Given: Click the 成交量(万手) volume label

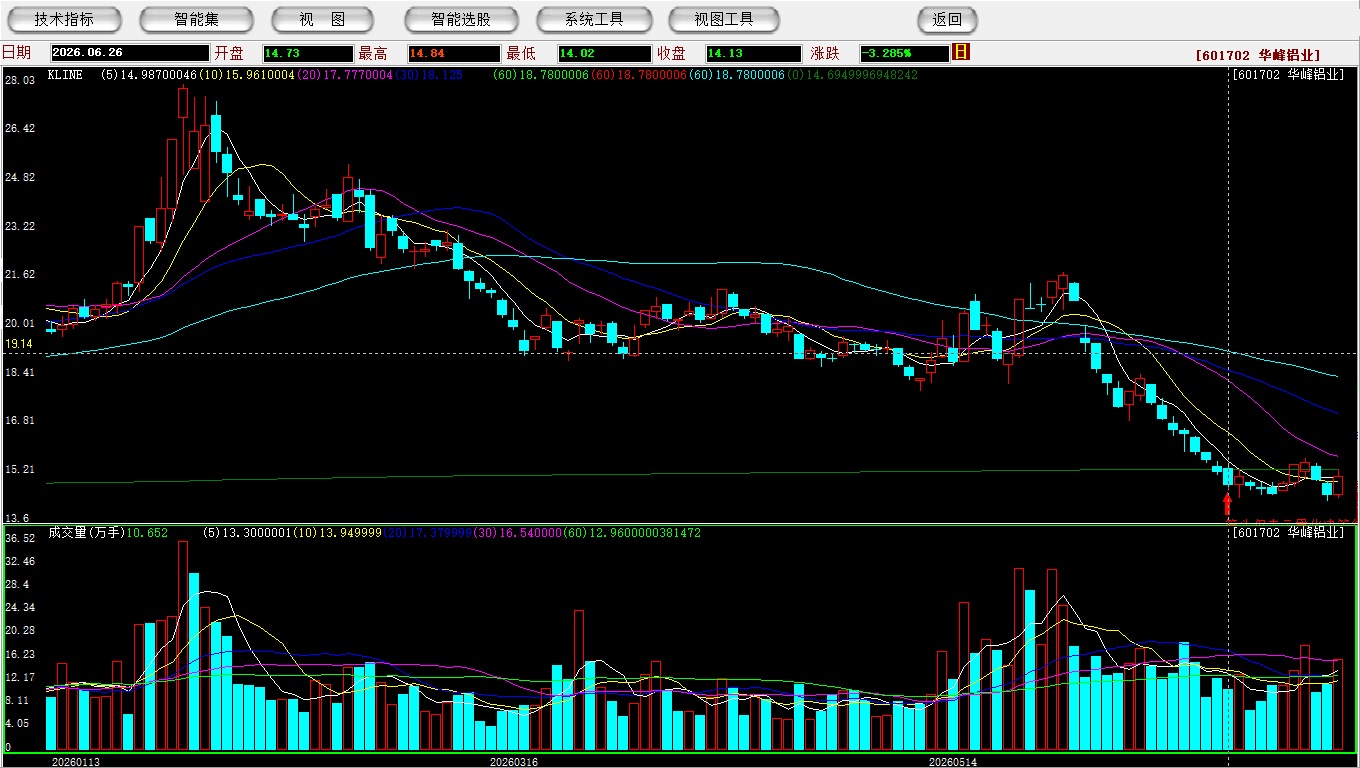Looking at the screenshot, I should tap(86, 533).
